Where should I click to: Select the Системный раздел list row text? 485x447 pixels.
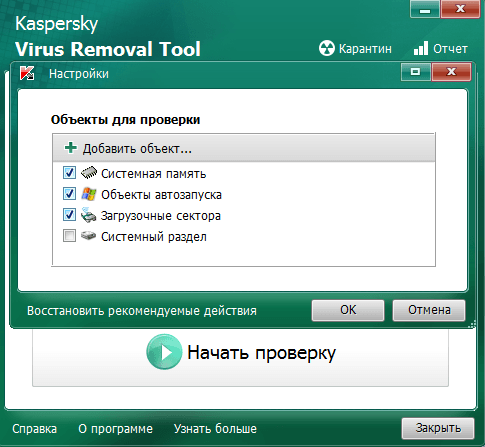154,237
